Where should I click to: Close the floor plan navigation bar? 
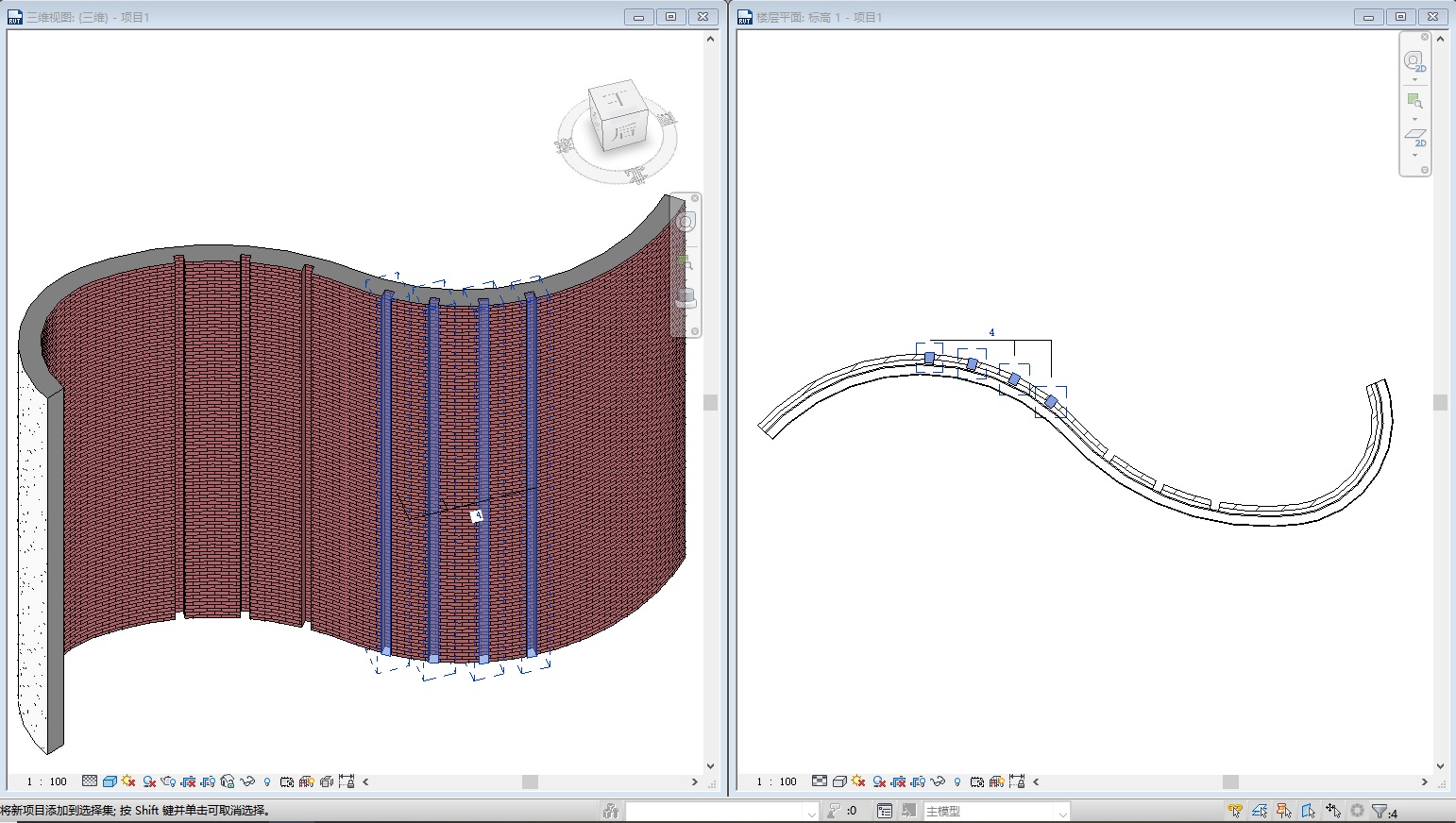tap(1425, 38)
